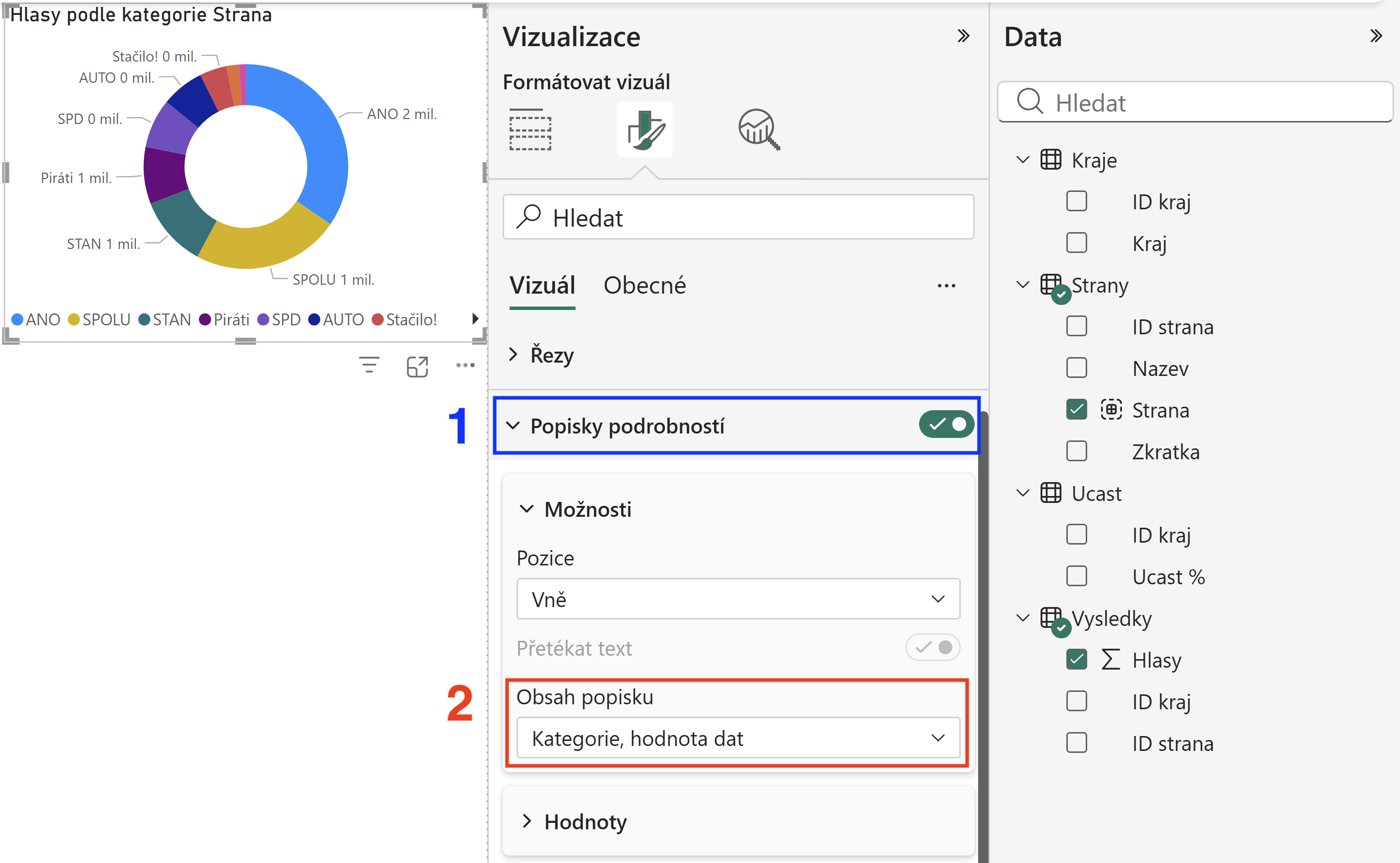Click the SPOLU legend entry

pos(99,319)
